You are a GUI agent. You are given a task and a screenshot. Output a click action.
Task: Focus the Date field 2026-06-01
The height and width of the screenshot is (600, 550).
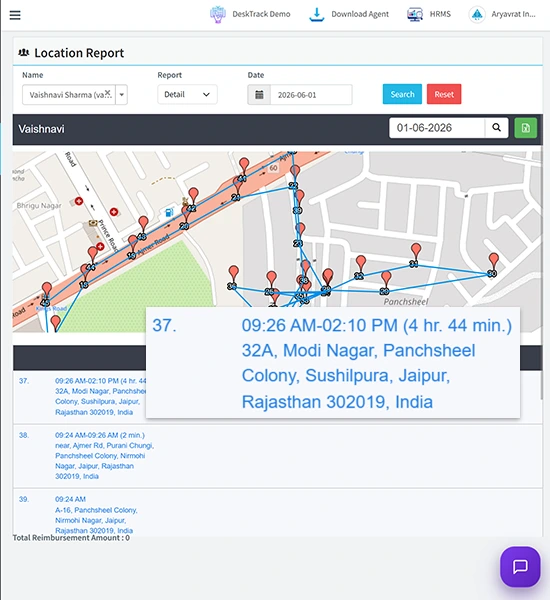[311, 95]
